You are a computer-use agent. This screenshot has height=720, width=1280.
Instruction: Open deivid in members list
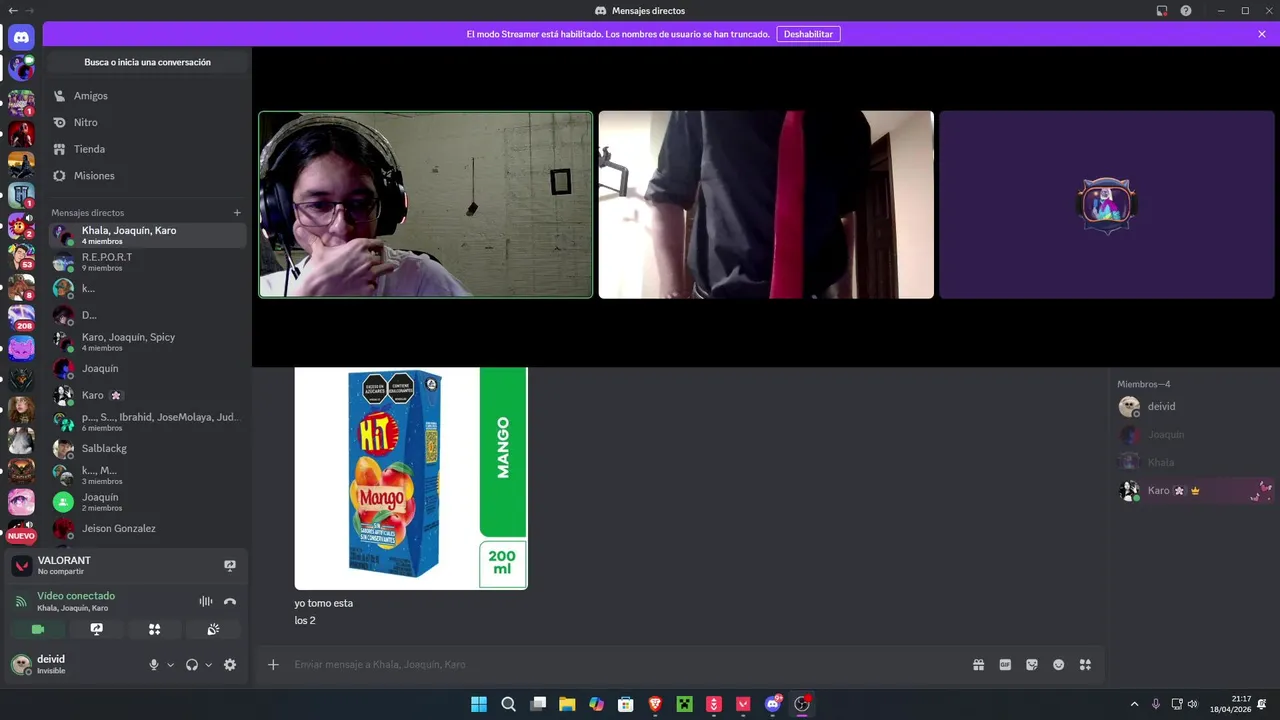(1193, 407)
